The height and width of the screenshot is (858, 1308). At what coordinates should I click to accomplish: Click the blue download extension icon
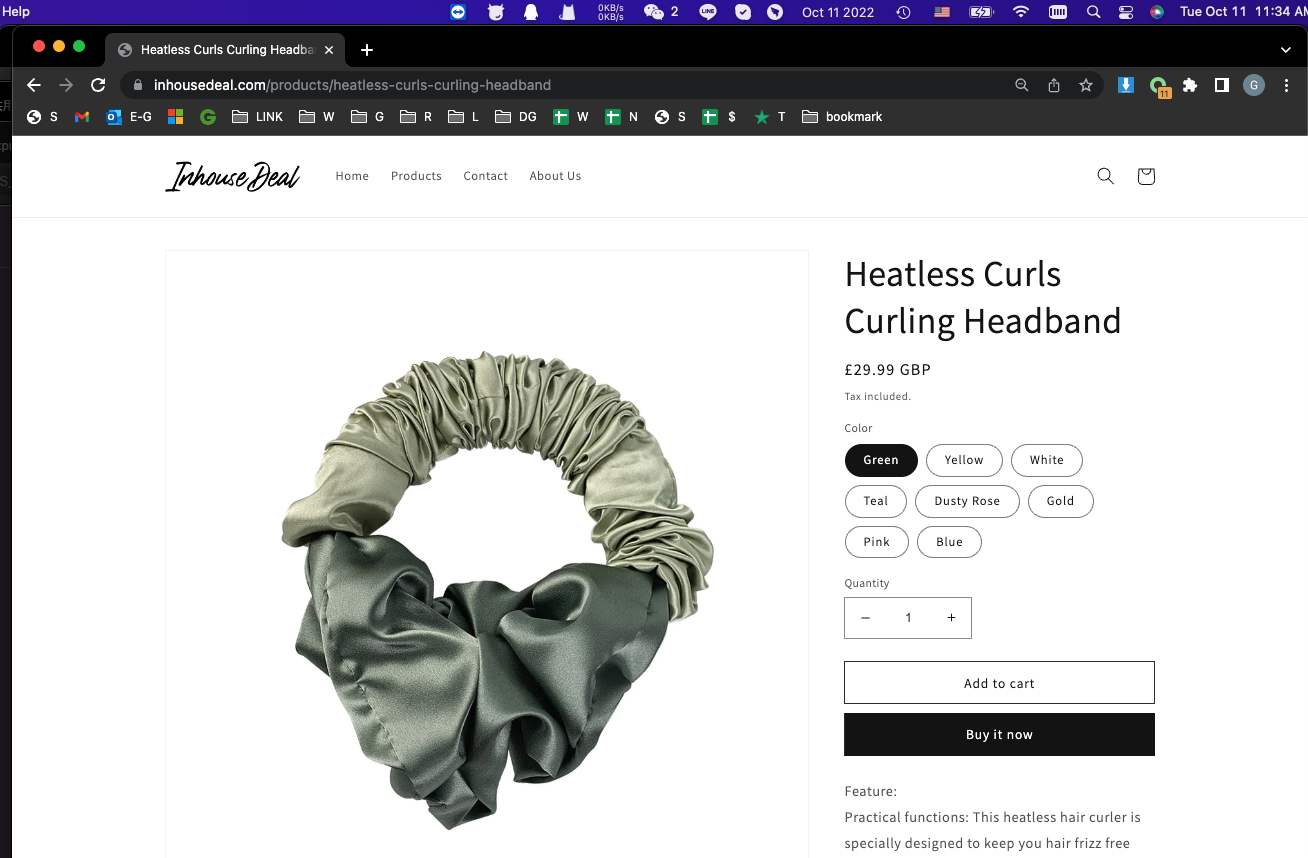pyautogui.click(x=1125, y=85)
